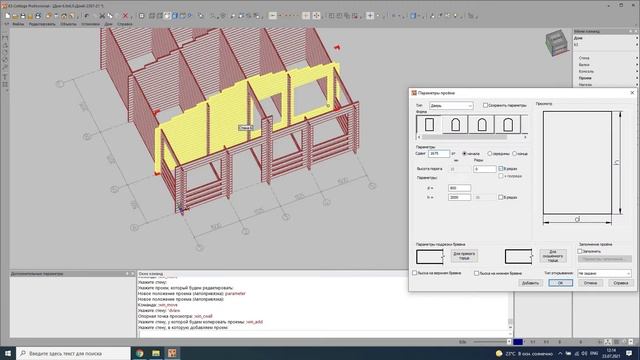Click the zoom frame toolbar icon
This screenshot has width=640, height=360.
pyautogui.click(x=141, y=16)
